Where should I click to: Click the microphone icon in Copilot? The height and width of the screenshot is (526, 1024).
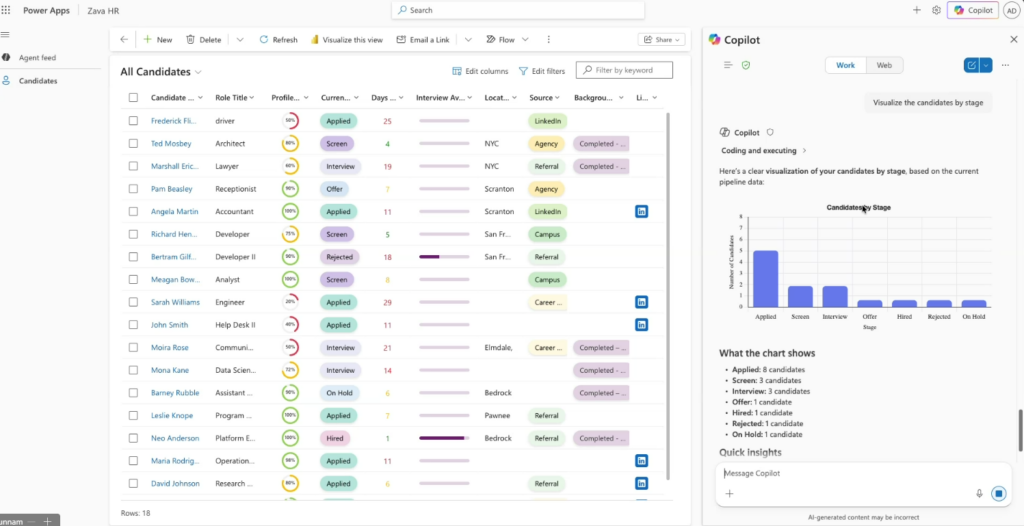point(979,493)
